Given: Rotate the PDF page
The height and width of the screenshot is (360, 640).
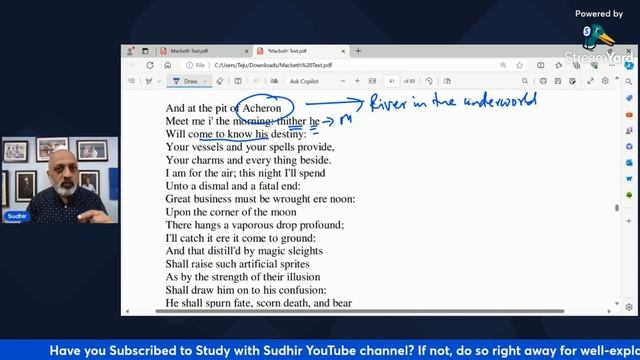Looking at the screenshot, I should [429, 81].
